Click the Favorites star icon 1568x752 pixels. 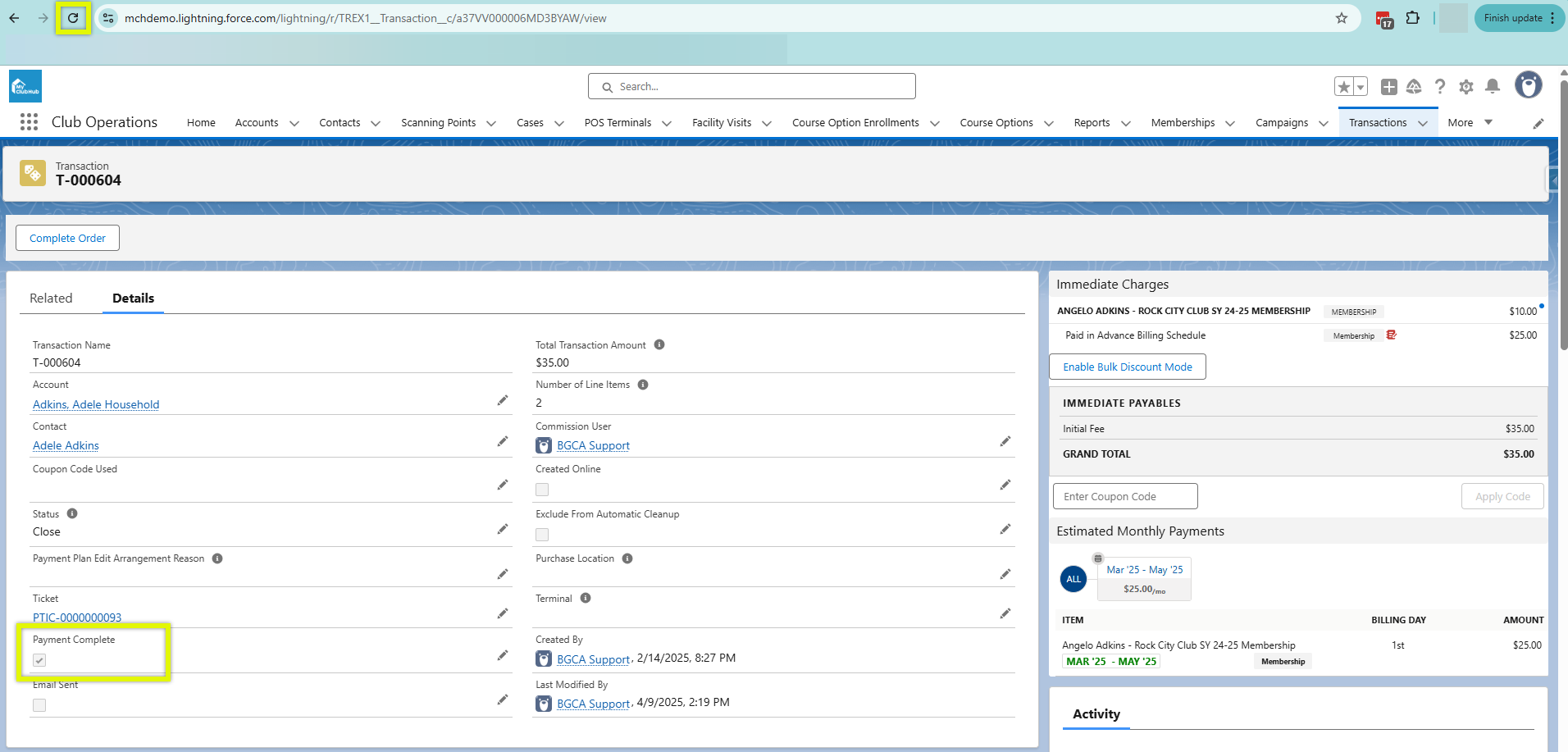point(1343,87)
